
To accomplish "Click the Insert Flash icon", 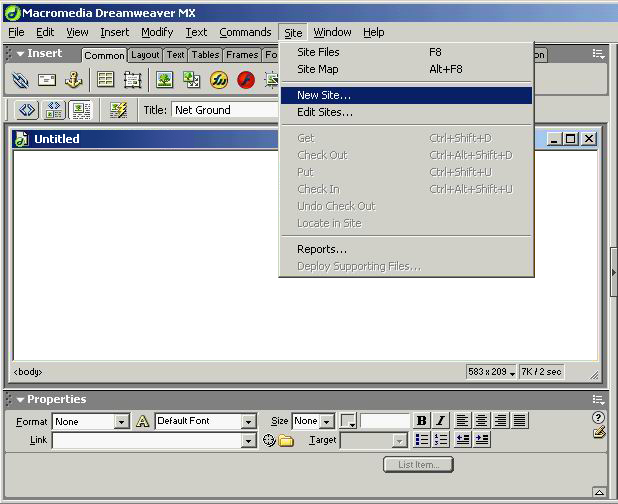I will pos(246,80).
